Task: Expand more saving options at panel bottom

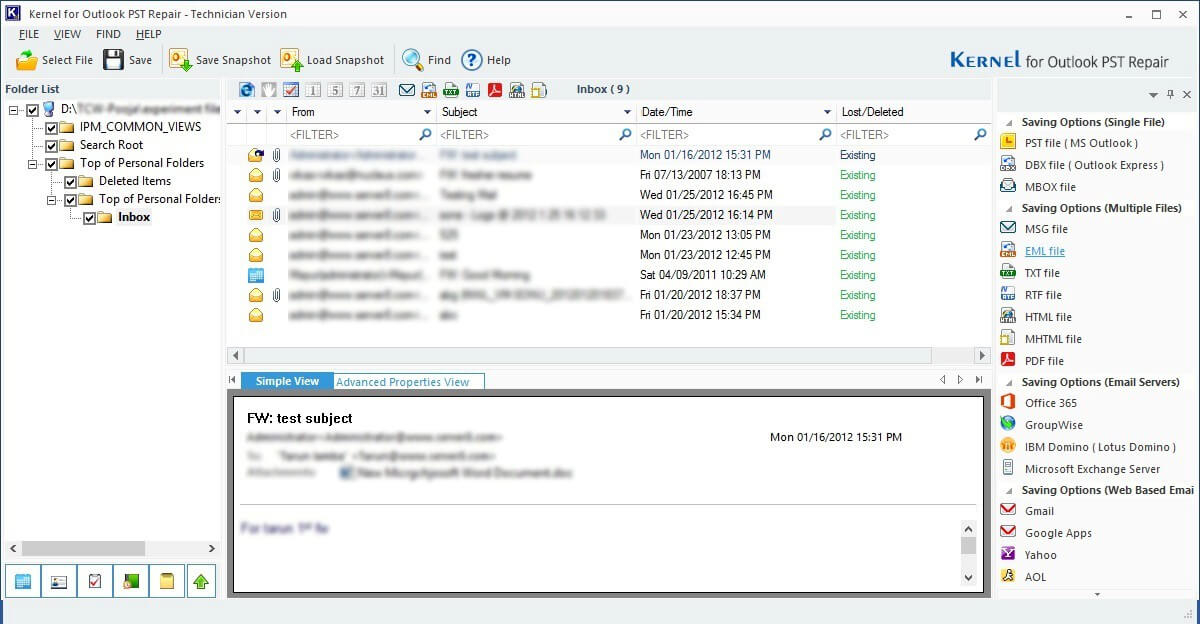Action: tap(1097, 594)
